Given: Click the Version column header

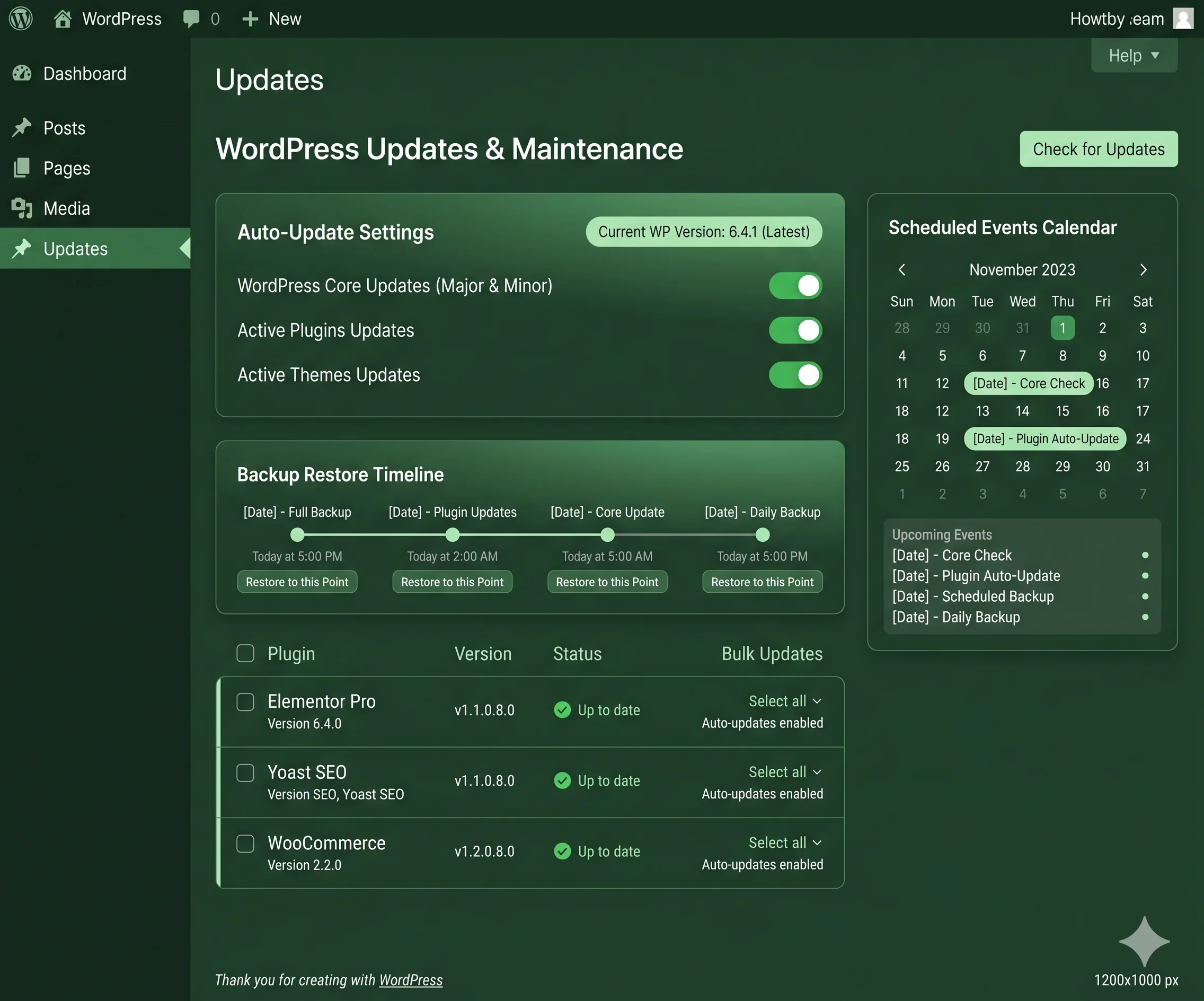Looking at the screenshot, I should pyautogui.click(x=483, y=653).
